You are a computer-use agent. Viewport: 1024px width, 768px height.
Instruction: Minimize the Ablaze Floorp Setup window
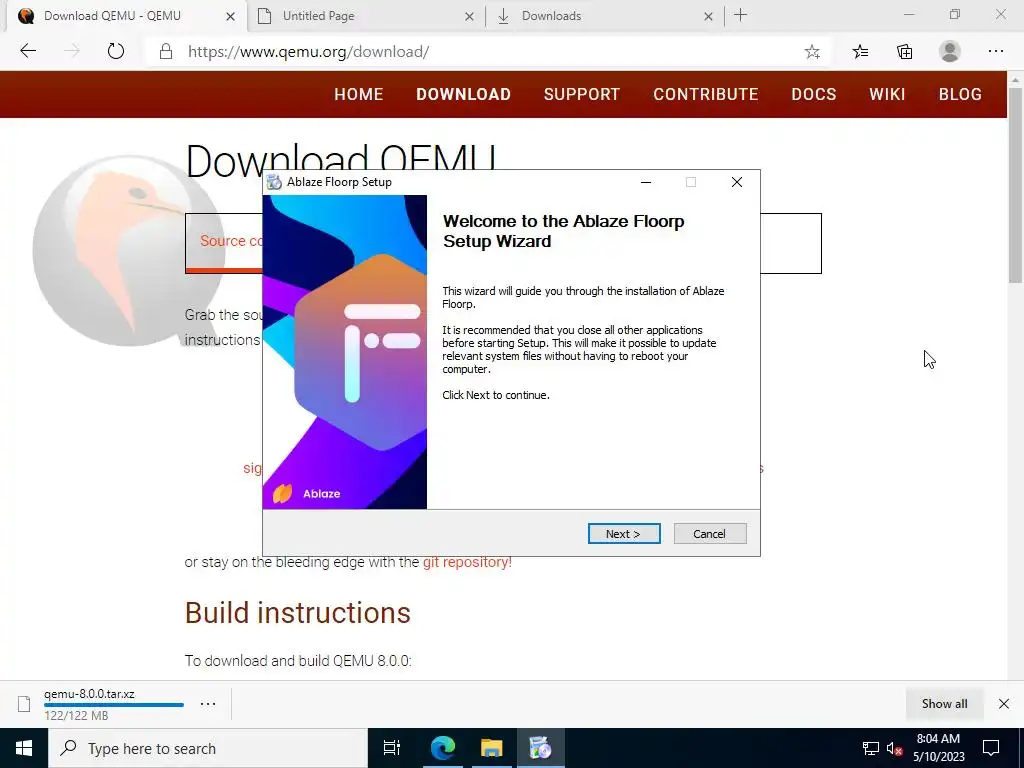(646, 182)
